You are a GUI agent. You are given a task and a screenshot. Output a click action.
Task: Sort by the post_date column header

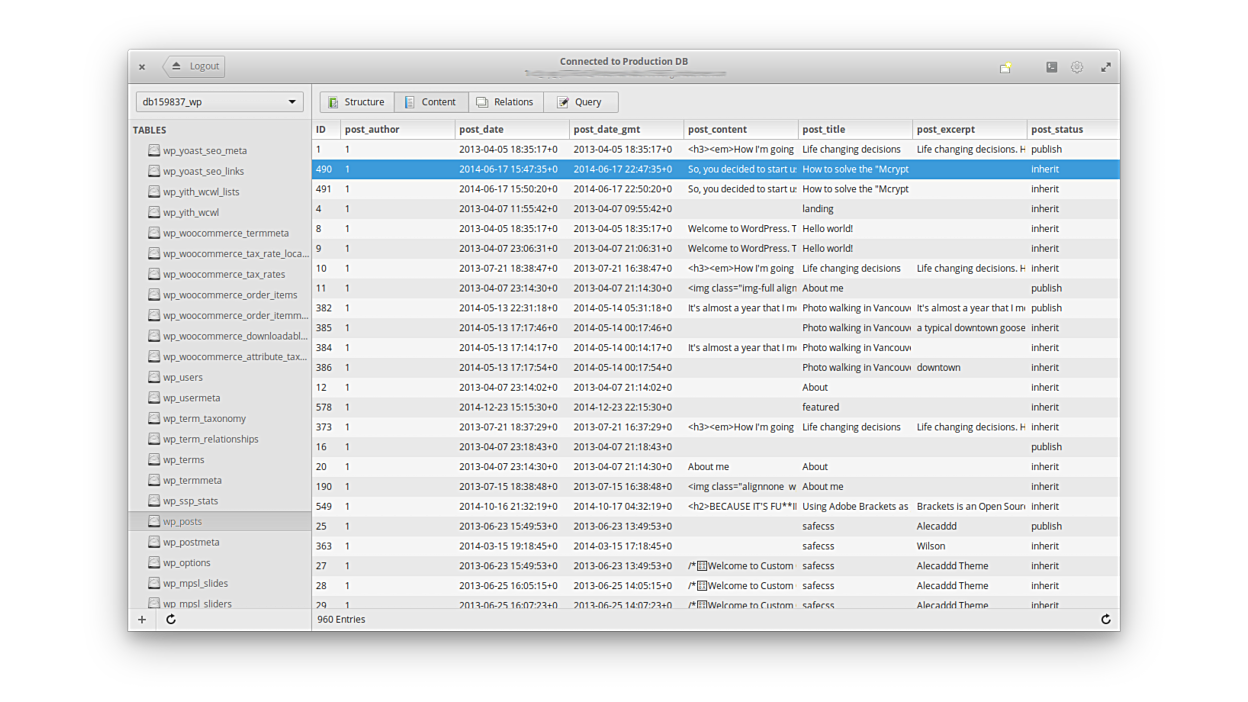point(481,130)
